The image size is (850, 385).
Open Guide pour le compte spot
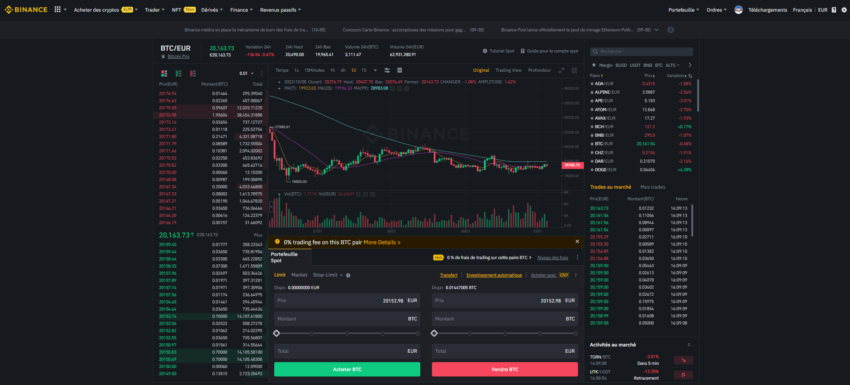(x=549, y=51)
